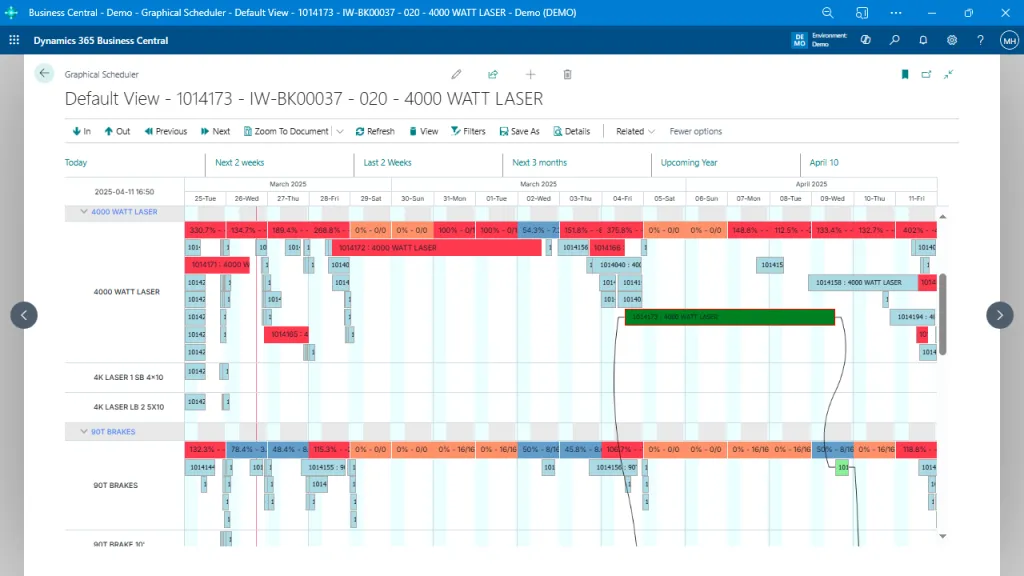Collapse the 90T BRAKES group

(85, 432)
